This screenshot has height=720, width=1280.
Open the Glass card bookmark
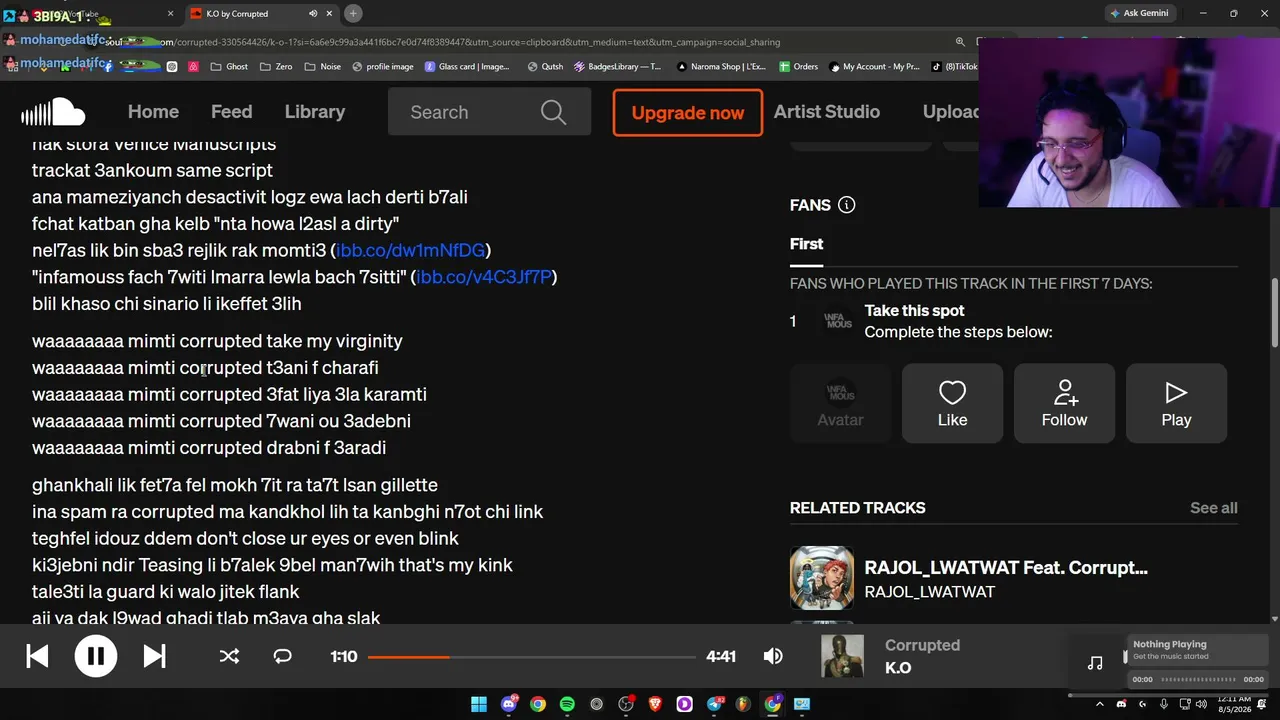pos(467,67)
